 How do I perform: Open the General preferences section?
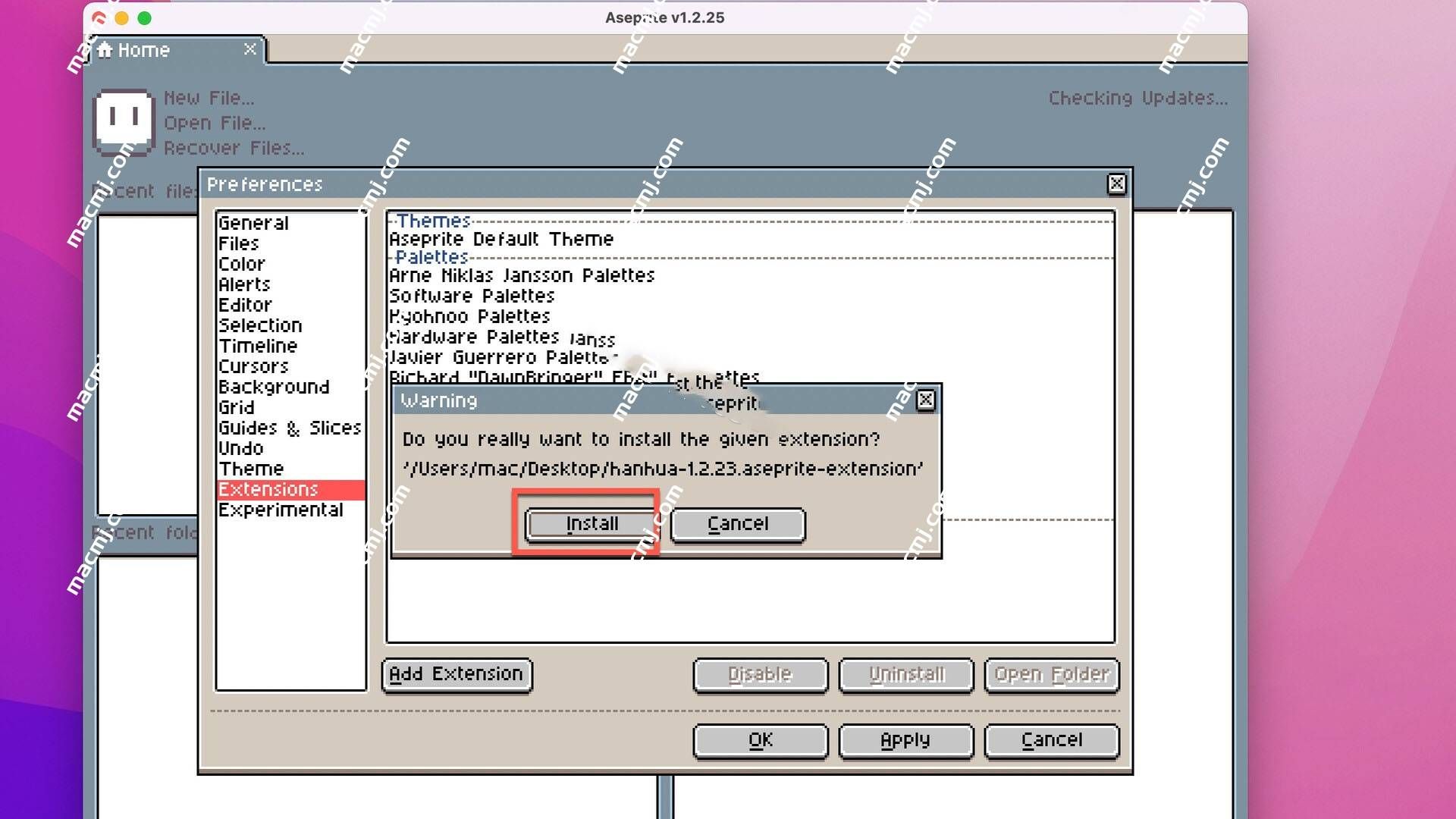pos(290,223)
